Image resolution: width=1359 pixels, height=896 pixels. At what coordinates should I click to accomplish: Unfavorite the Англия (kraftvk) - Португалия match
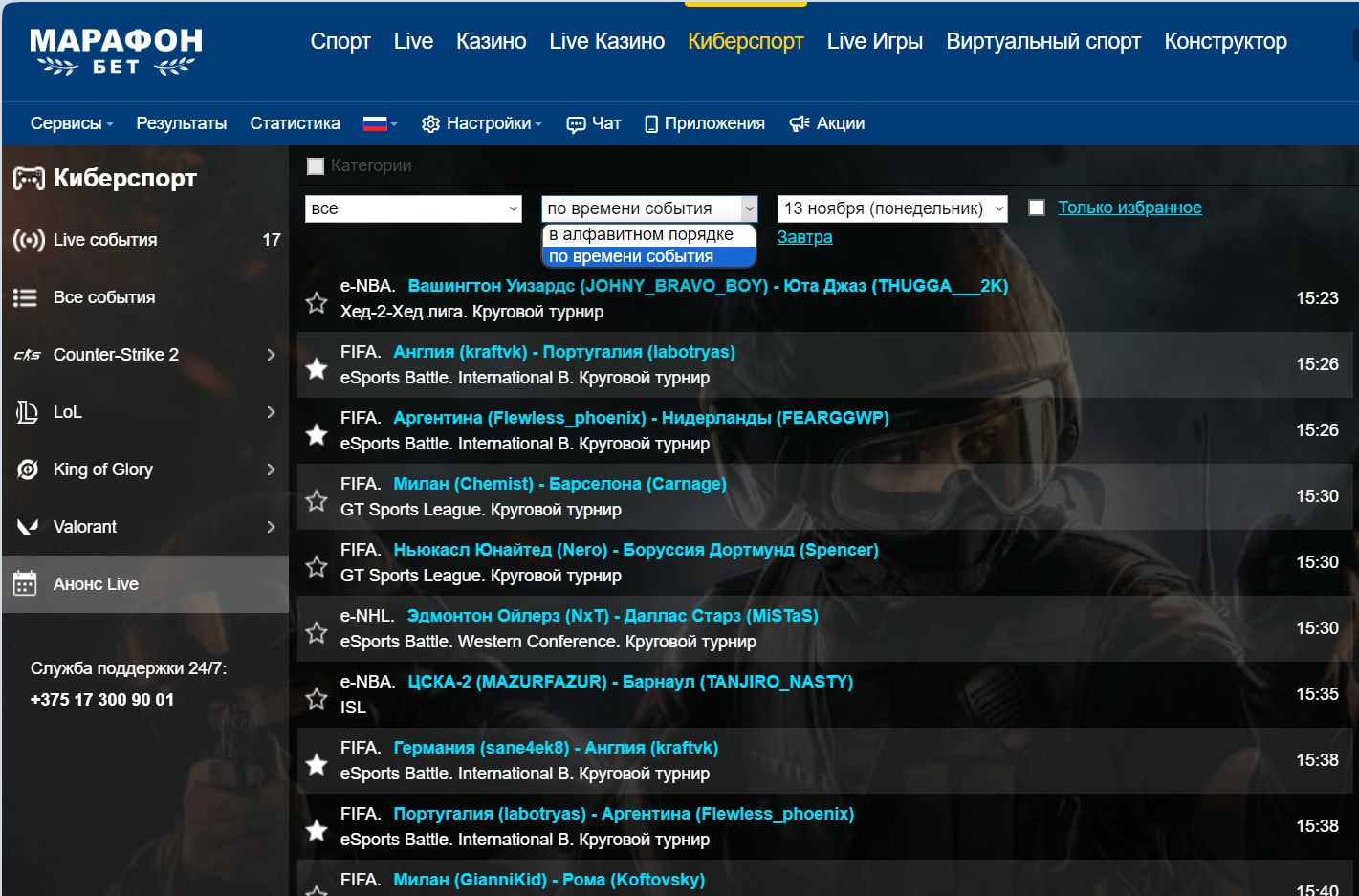coord(317,368)
